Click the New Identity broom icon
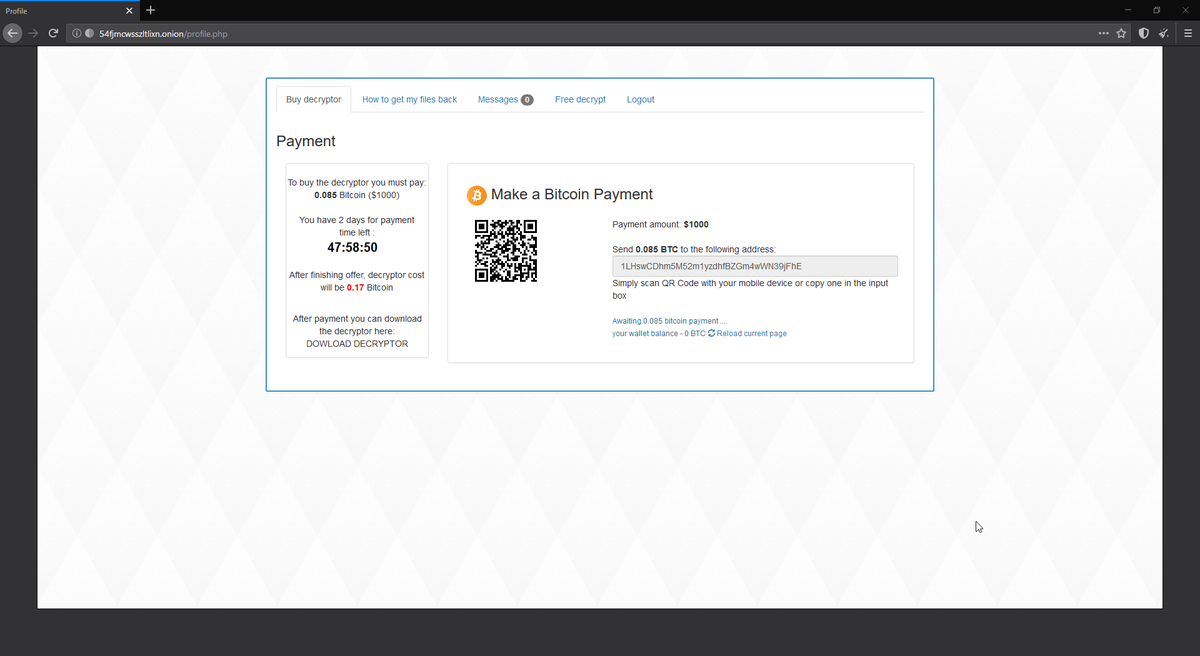The height and width of the screenshot is (656, 1200). (1165, 33)
